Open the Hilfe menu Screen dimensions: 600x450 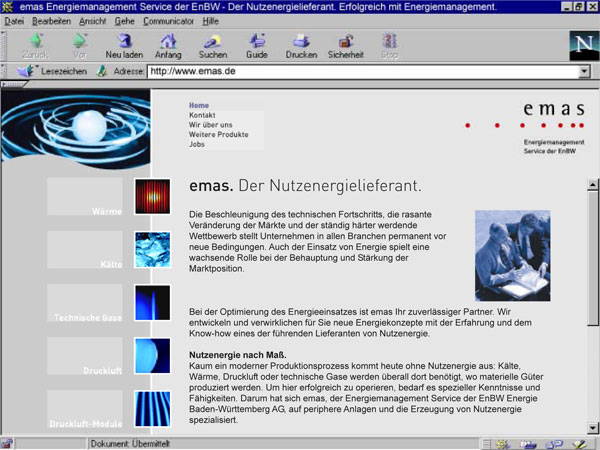pyautogui.click(x=210, y=21)
